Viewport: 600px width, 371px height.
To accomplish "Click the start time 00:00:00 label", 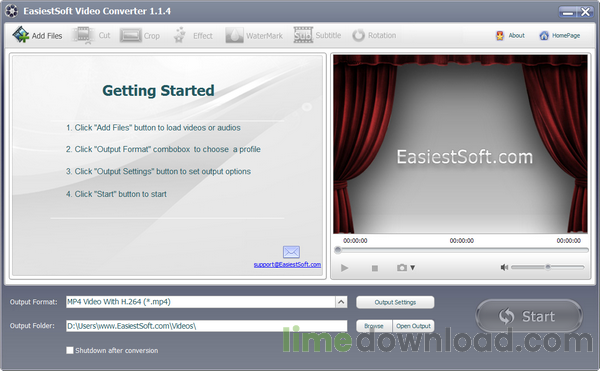I will [355, 241].
